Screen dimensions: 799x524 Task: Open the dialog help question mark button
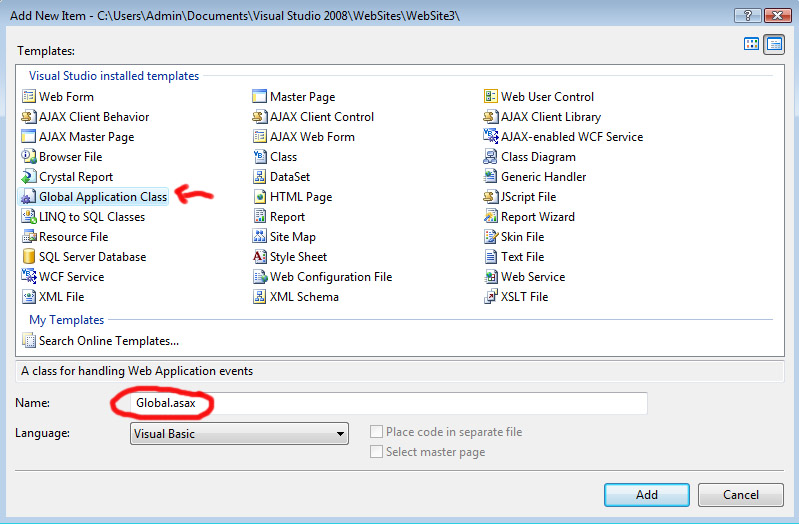747,15
